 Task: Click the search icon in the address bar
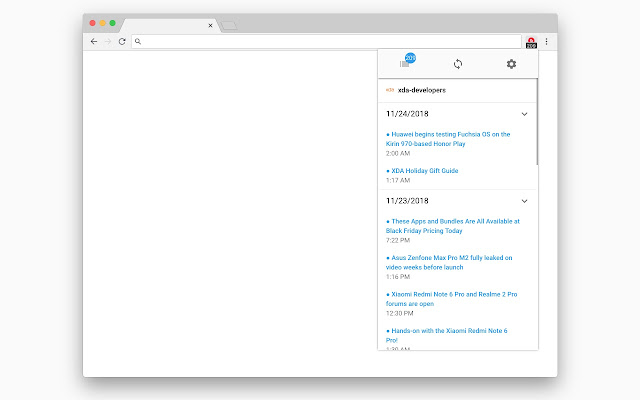pos(138,41)
